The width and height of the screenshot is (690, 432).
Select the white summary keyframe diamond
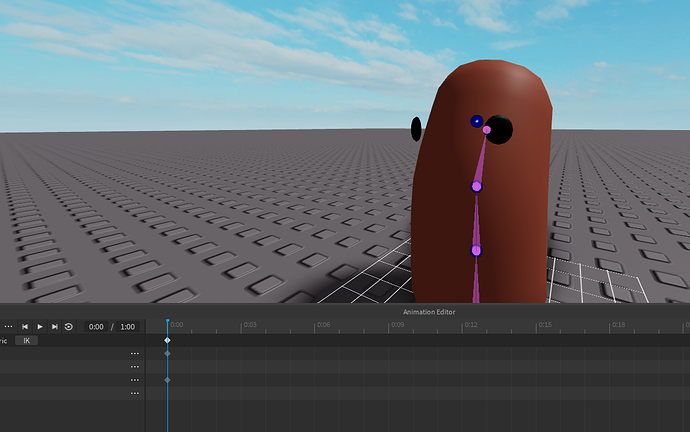pyautogui.click(x=167, y=341)
